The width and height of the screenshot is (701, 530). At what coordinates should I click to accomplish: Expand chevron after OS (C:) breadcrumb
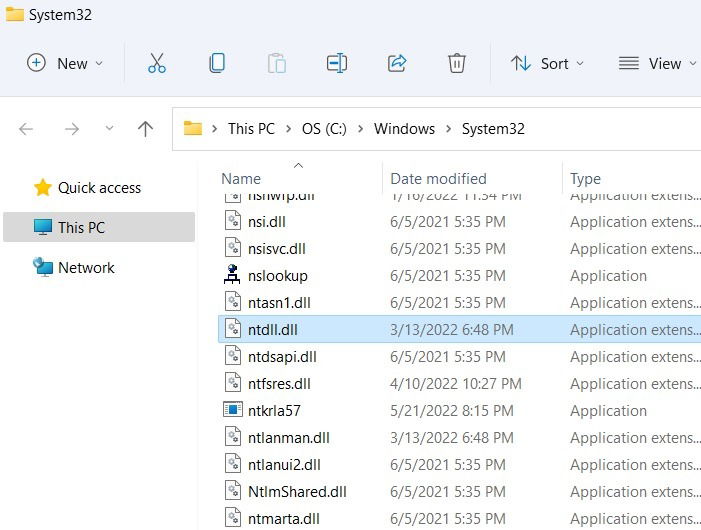(360, 129)
